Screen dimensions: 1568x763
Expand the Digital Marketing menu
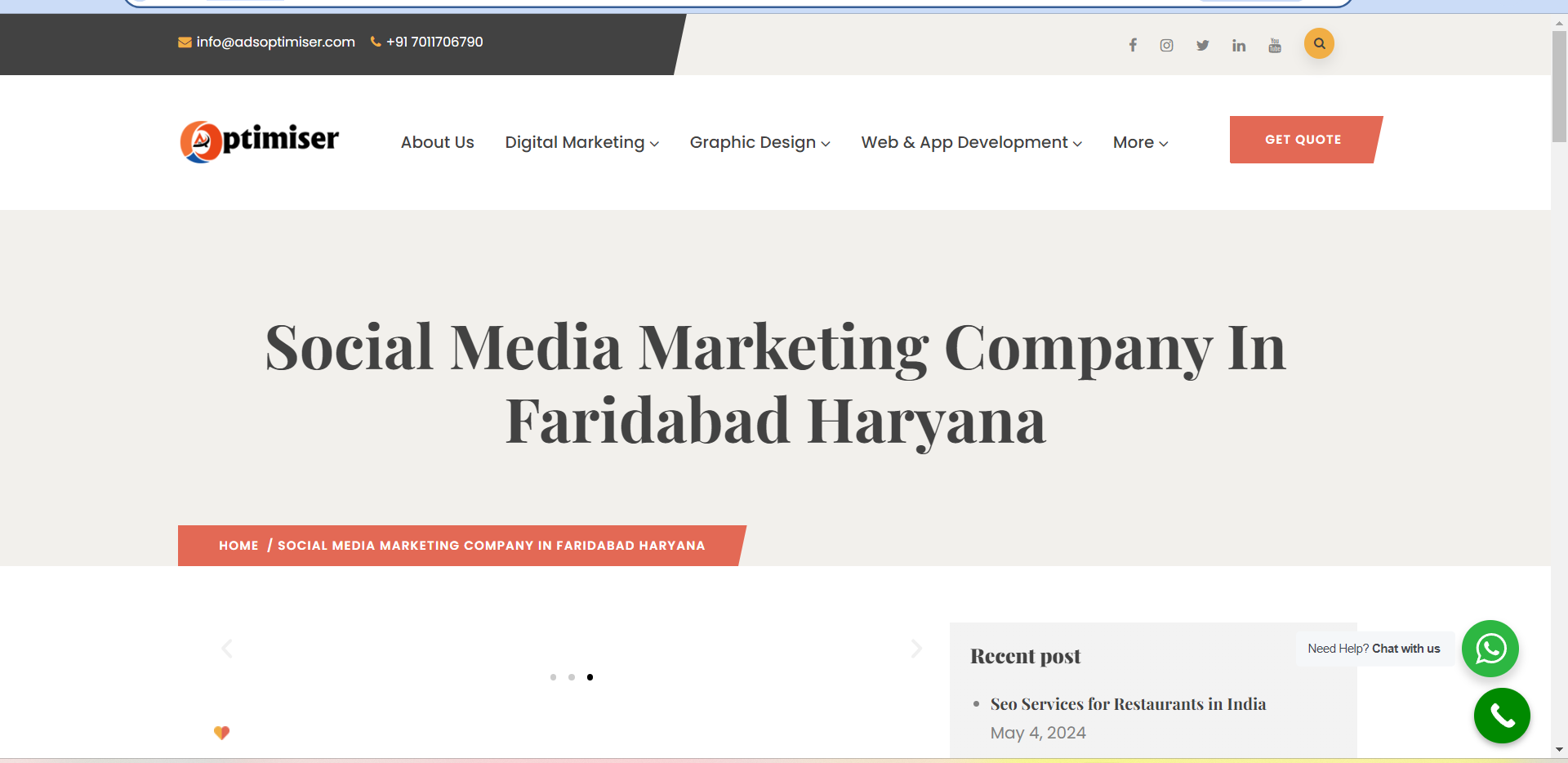581,142
